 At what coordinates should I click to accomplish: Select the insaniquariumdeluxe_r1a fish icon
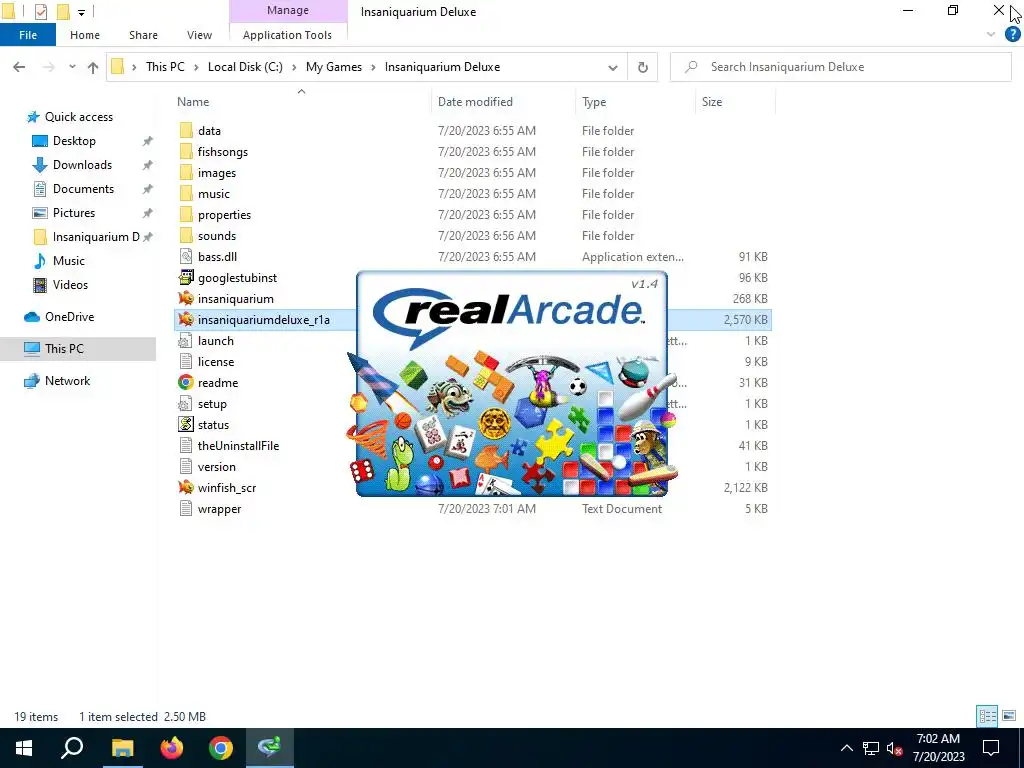(186, 319)
